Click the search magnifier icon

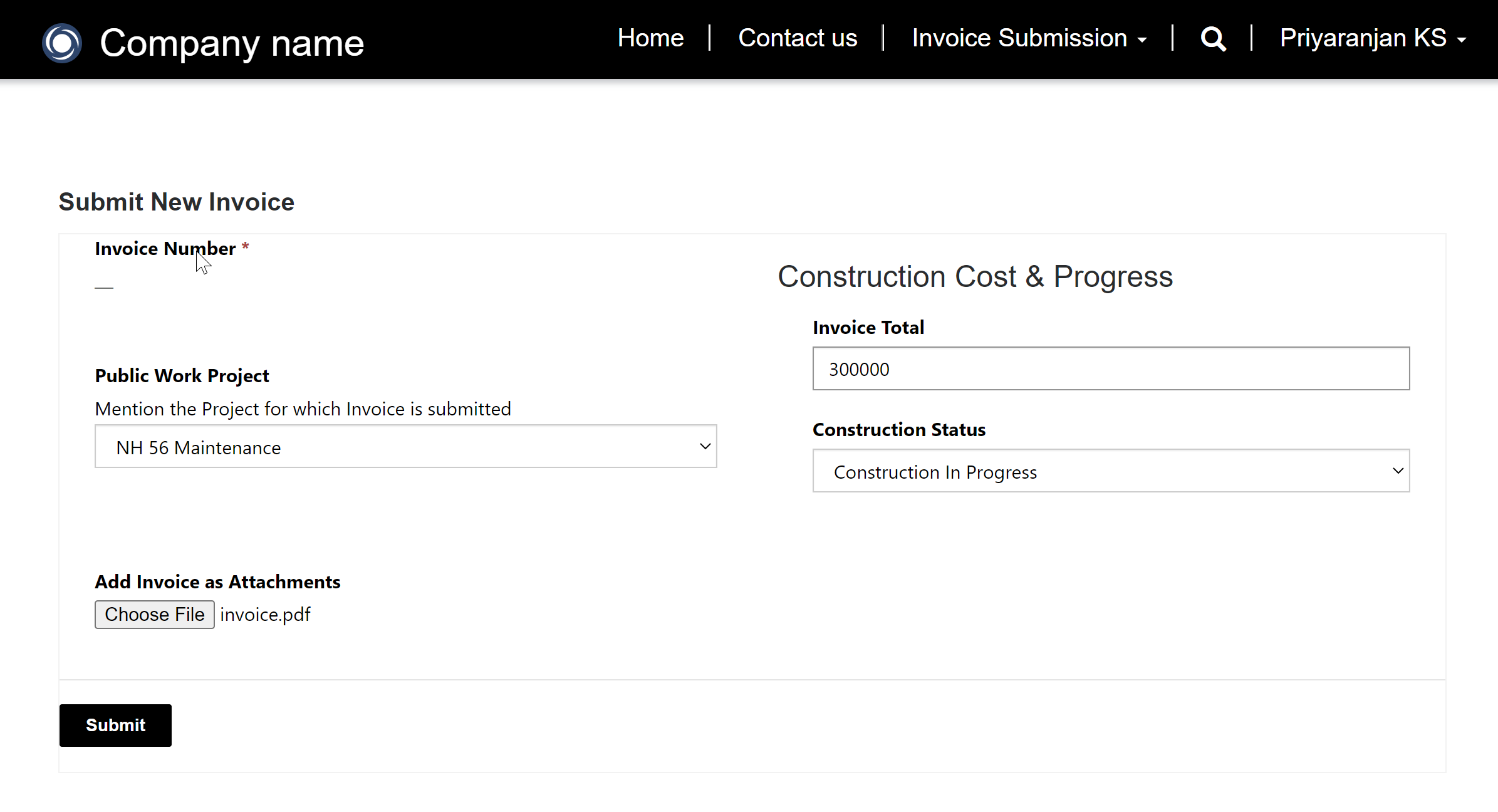click(x=1213, y=39)
